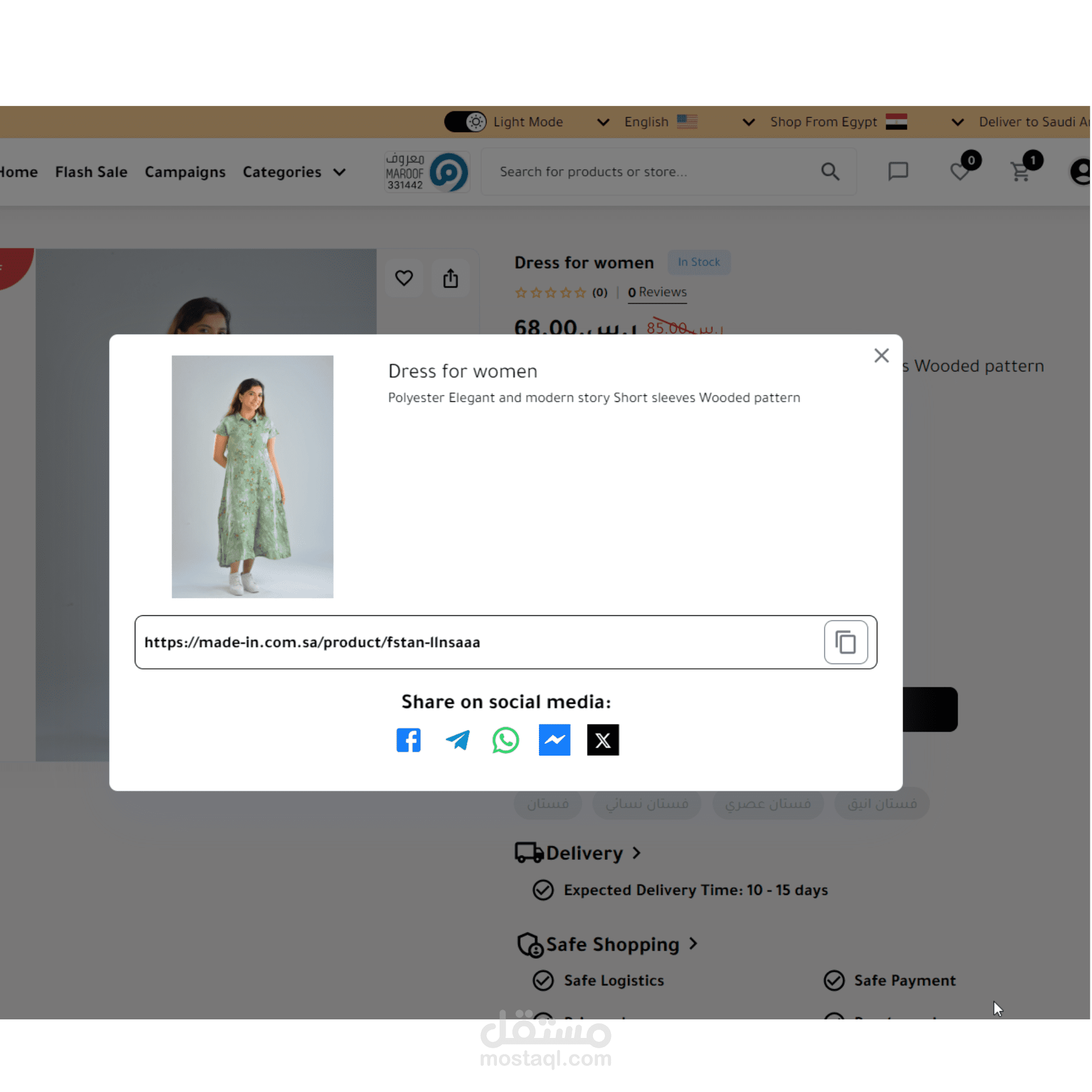1092x1092 pixels.
Task: Open the chat messages icon
Action: 898,171
